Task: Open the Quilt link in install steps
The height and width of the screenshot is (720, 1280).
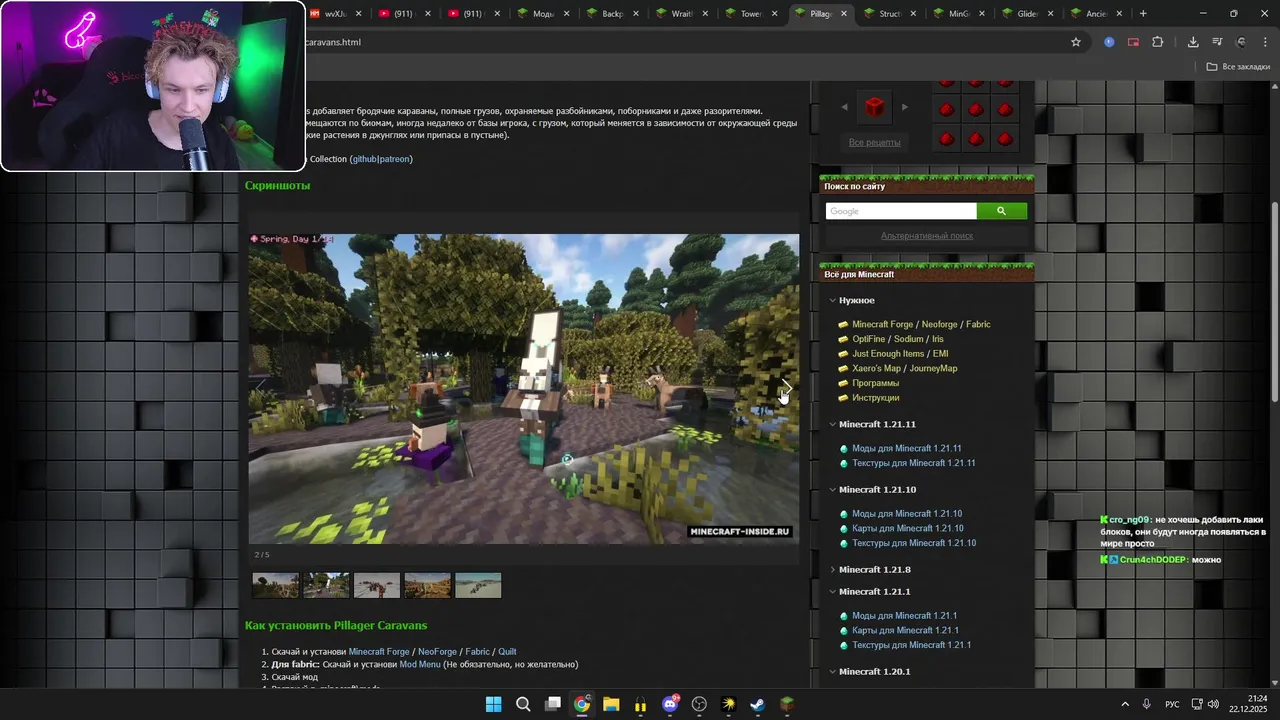Action: (507, 652)
